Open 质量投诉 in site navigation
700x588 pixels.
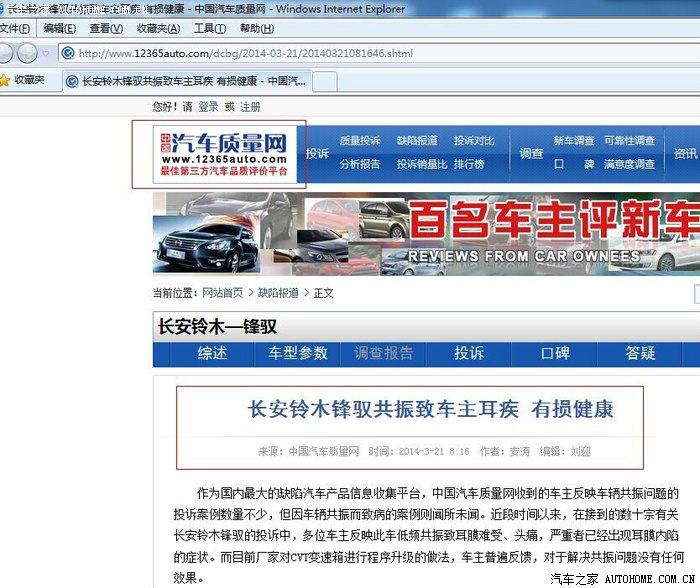[x=360, y=141]
